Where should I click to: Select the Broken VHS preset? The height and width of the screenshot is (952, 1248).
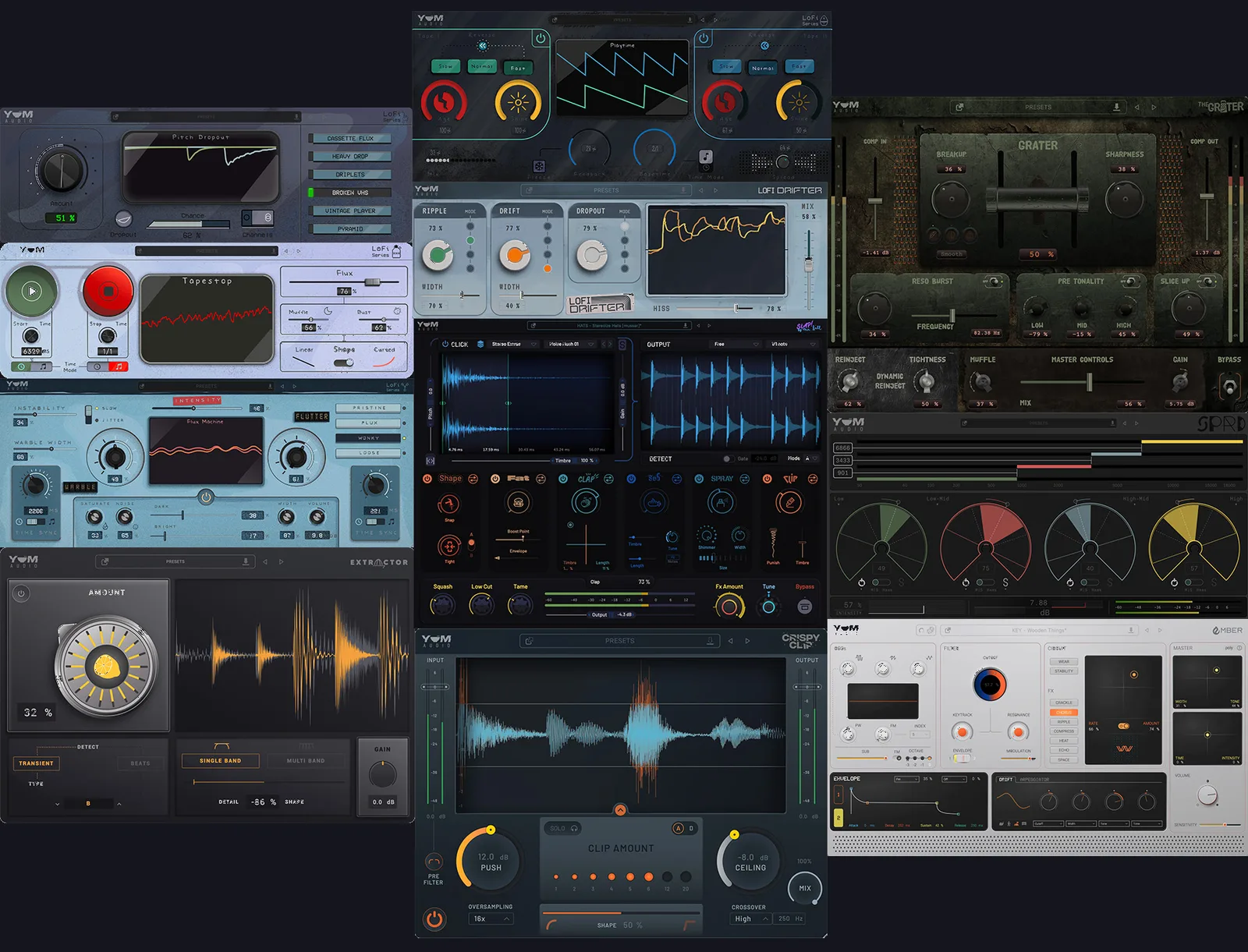[x=350, y=193]
